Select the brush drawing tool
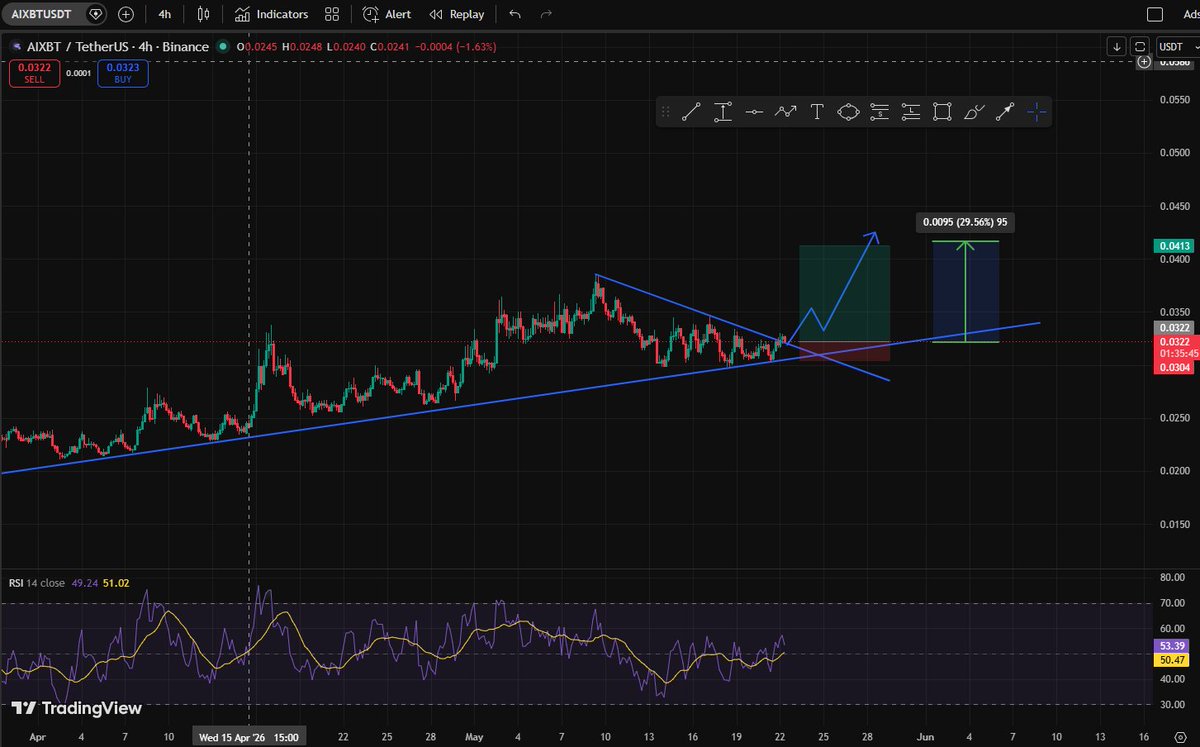 tap(974, 112)
